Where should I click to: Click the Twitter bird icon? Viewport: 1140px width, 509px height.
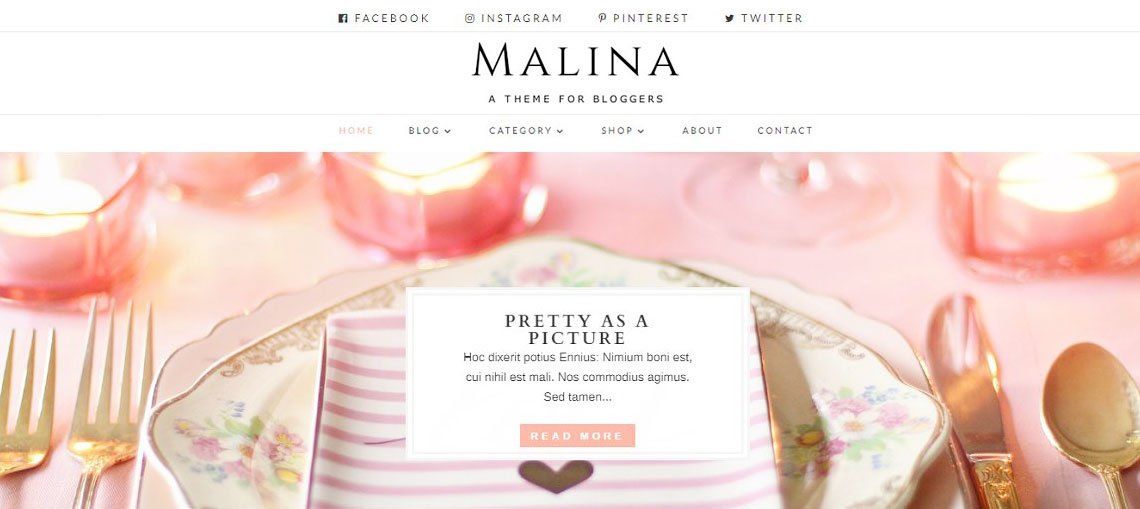click(x=729, y=18)
